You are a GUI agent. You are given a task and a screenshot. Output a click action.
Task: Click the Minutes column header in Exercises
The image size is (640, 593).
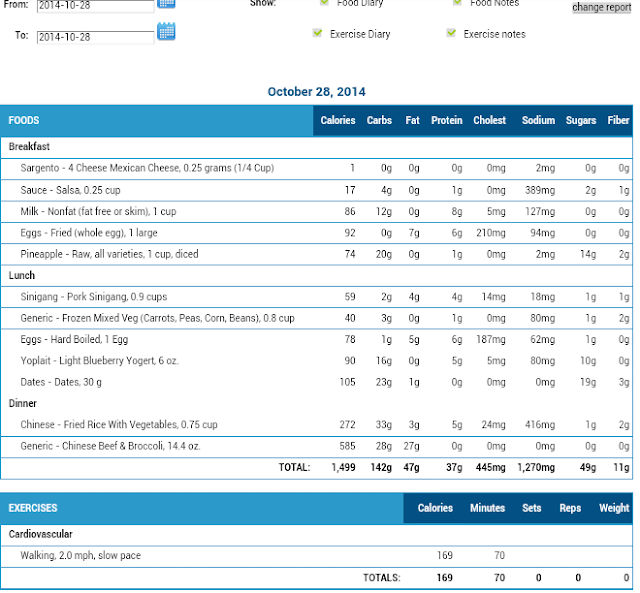point(487,508)
